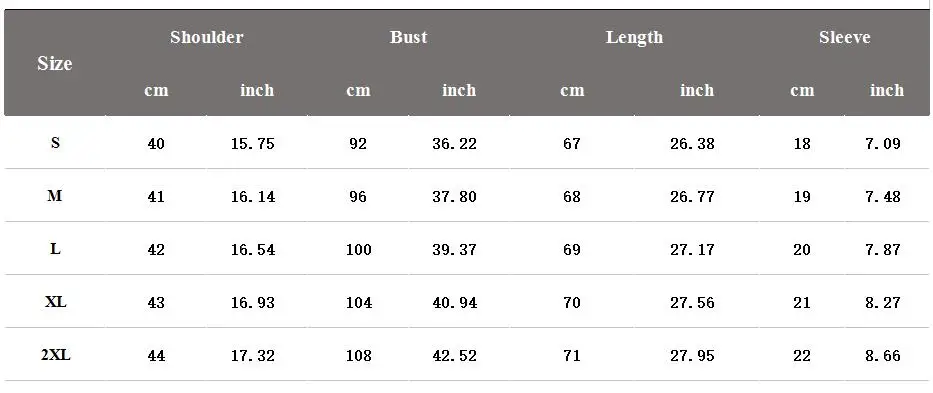Click the 7.87 sleeve inch value
Screen dimensions: 933x393
pyautogui.click(x=883, y=249)
